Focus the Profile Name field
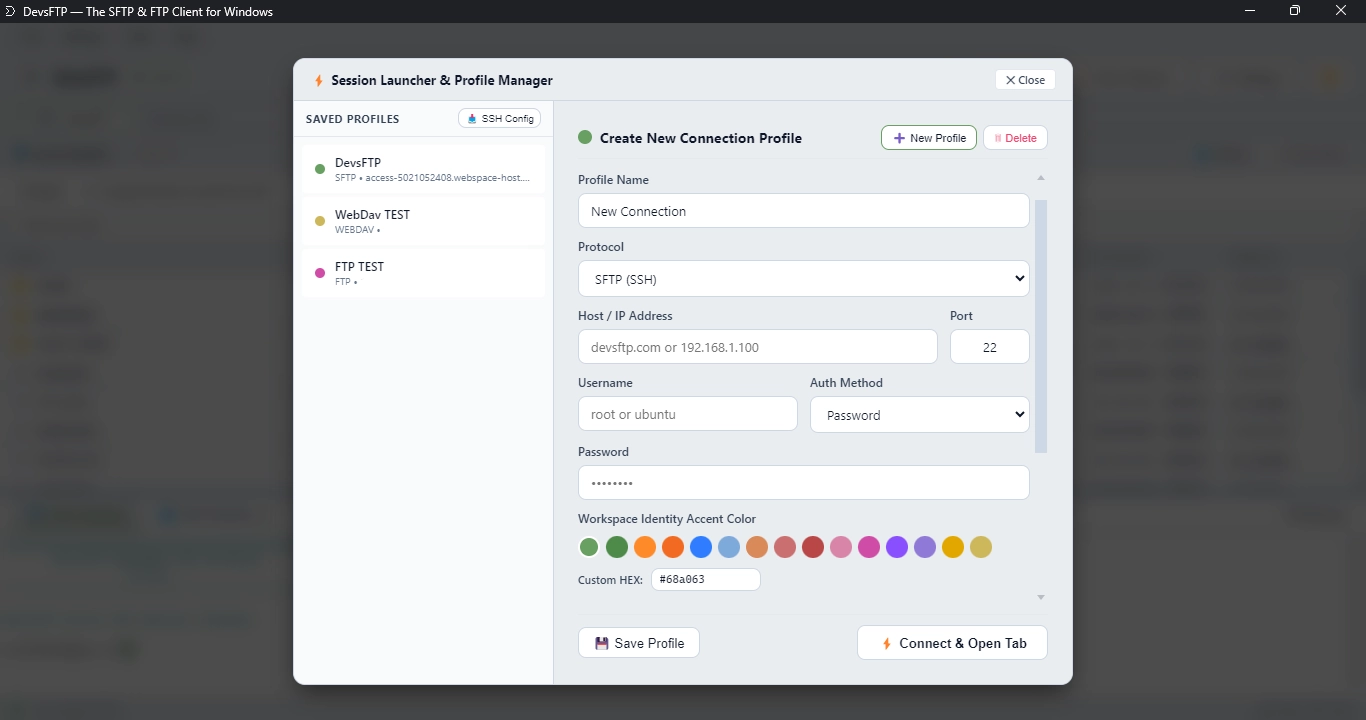The width and height of the screenshot is (1366, 720). pos(804,211)
